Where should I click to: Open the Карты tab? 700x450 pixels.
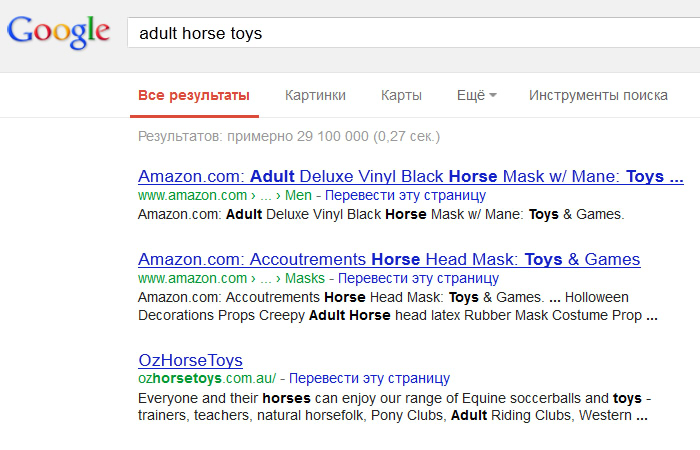tap(401, 96)
